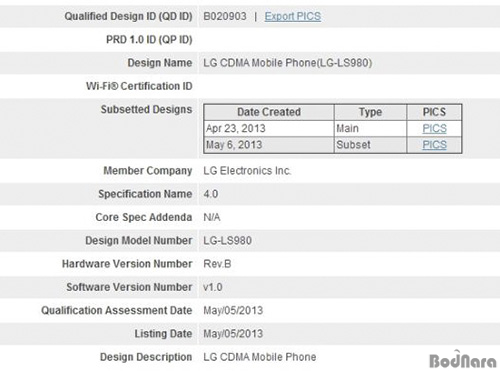This screenshot has width=500, height=371.
Task: Click the Specification Name value 4.0
Action: pyautogui.click(x=211, y=194)
